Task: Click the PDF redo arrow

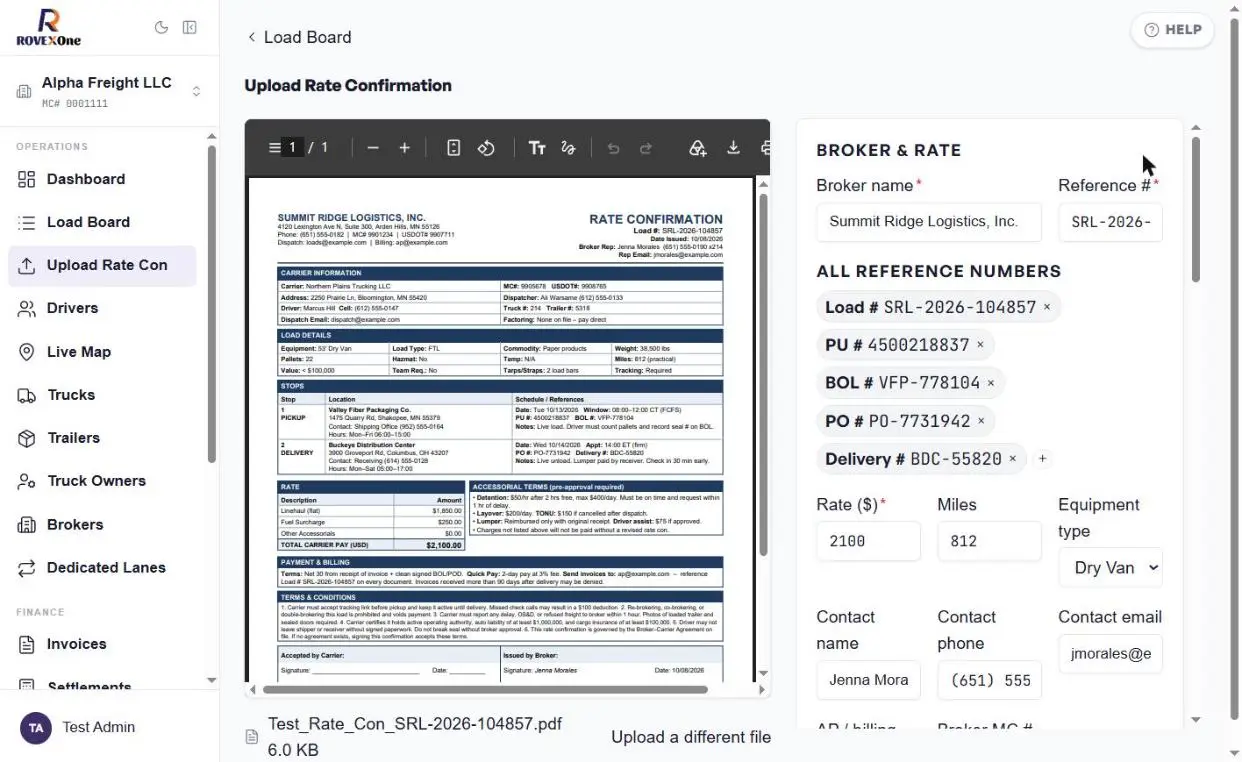Action: point(646,148)
